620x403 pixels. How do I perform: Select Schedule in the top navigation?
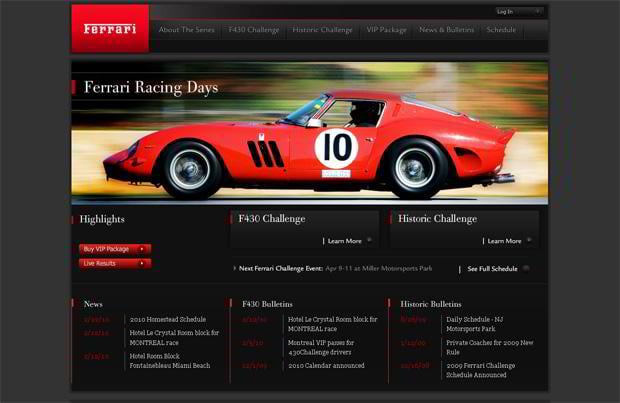pos(501,30)
